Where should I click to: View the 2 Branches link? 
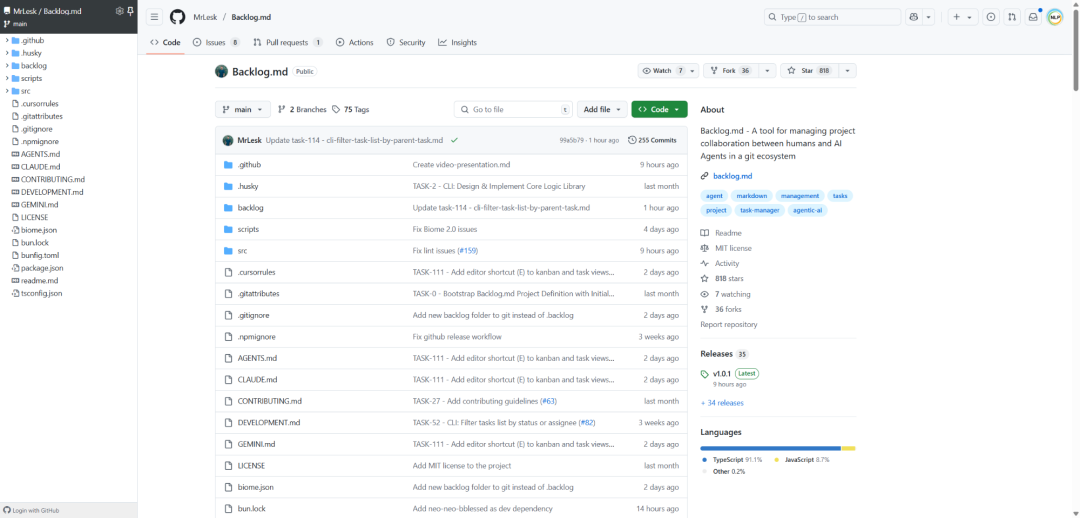tap(302, 109)
